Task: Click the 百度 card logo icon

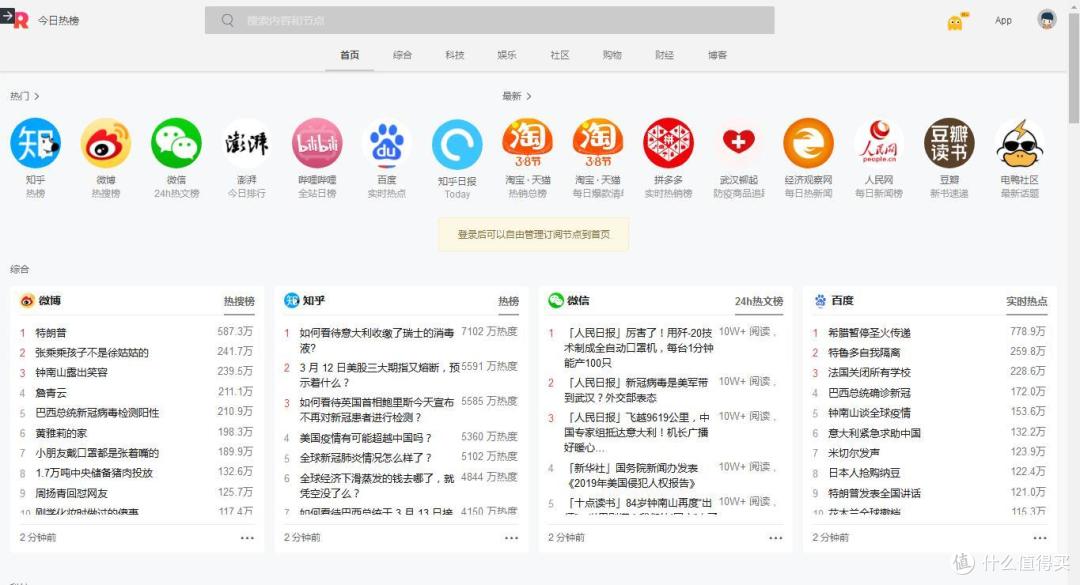Action: click(x=820, y=300)
